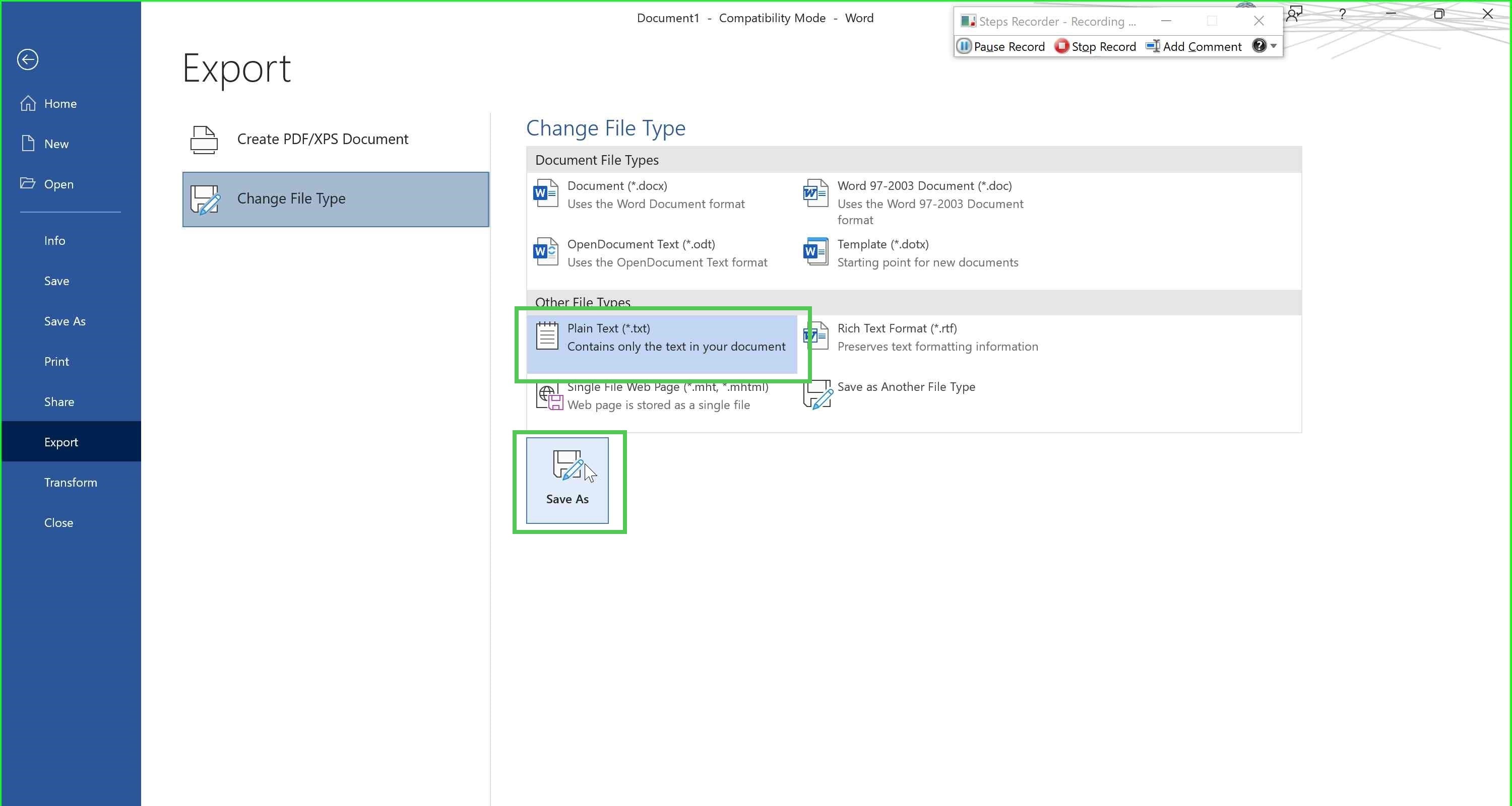Screen dimensions: 1512x806
Task: Click the New document page icon
Action: [x=28, y=144]
